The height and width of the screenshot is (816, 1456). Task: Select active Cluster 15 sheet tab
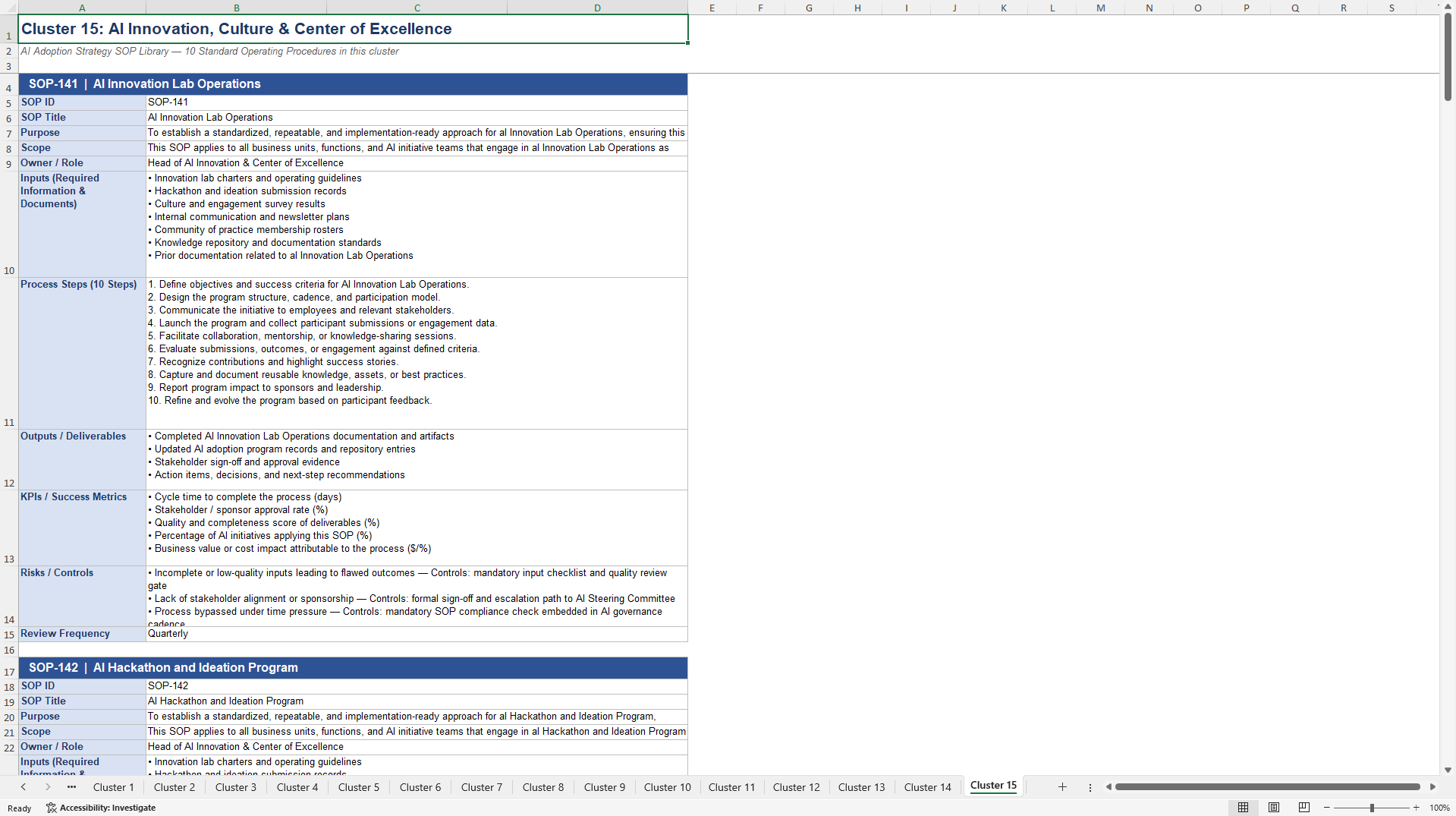point(993,786)
